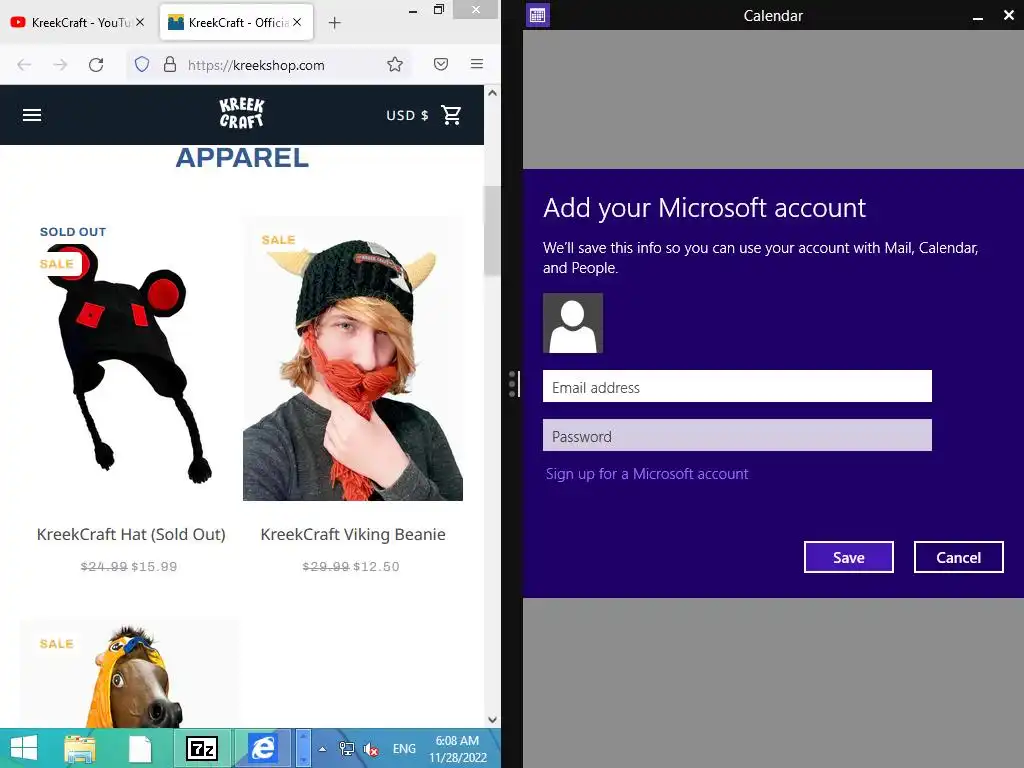
Task: Open a new browser tab
Action: coord(334,23)
